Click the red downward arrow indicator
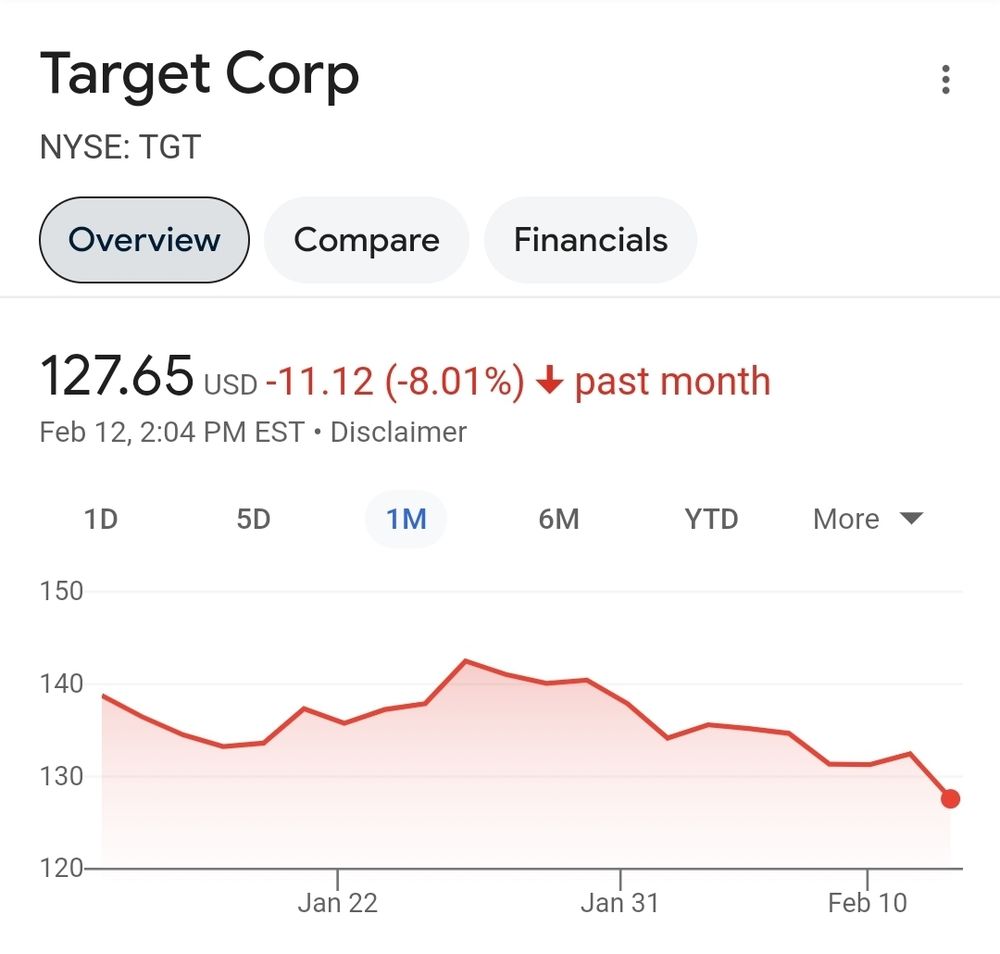The height and width of the screenshot is (954, 1000). pos(551,381)
